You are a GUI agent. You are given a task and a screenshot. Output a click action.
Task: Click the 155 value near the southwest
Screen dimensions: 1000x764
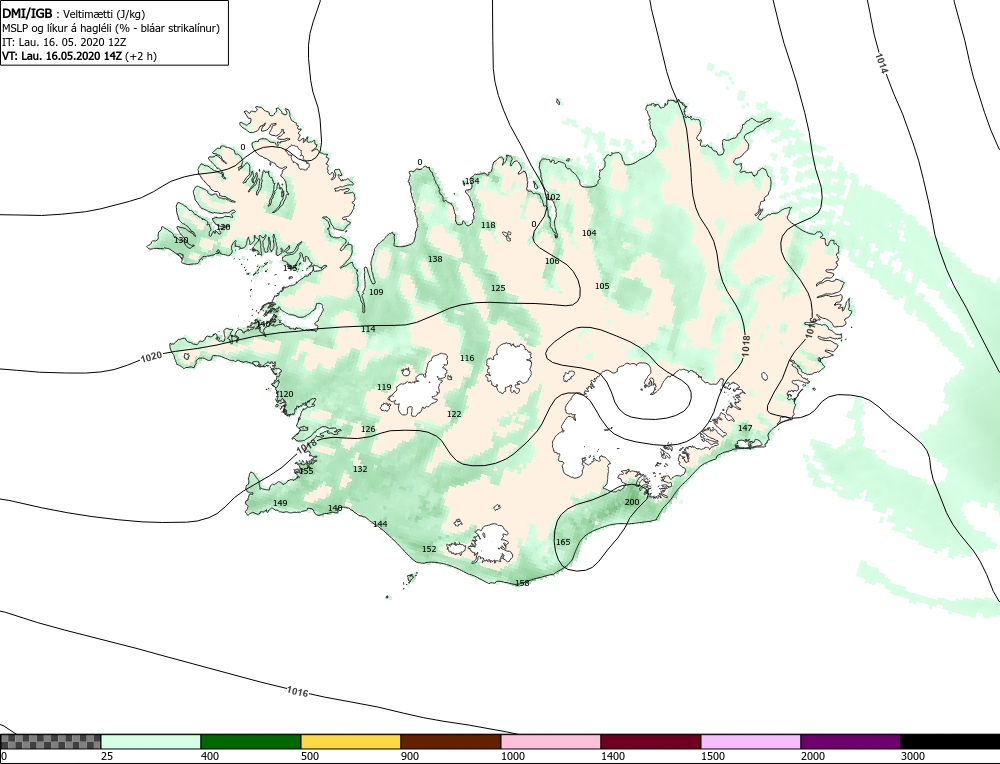tap(306, 471)
